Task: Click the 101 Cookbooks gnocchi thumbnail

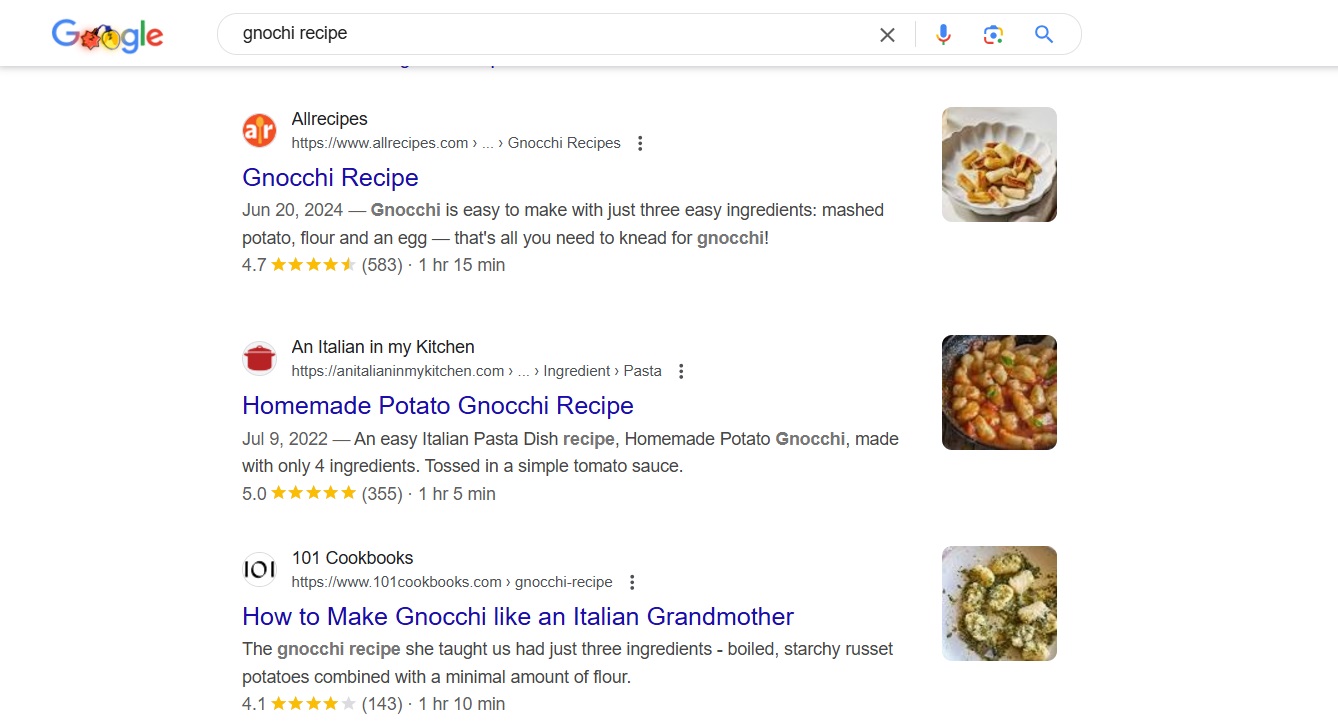Action: [998, 602]
